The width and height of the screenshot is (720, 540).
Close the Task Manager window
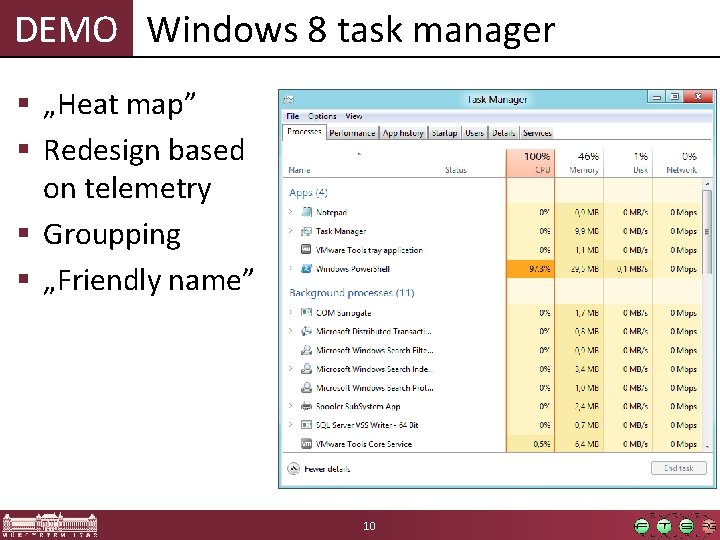[x=698, y=97]
